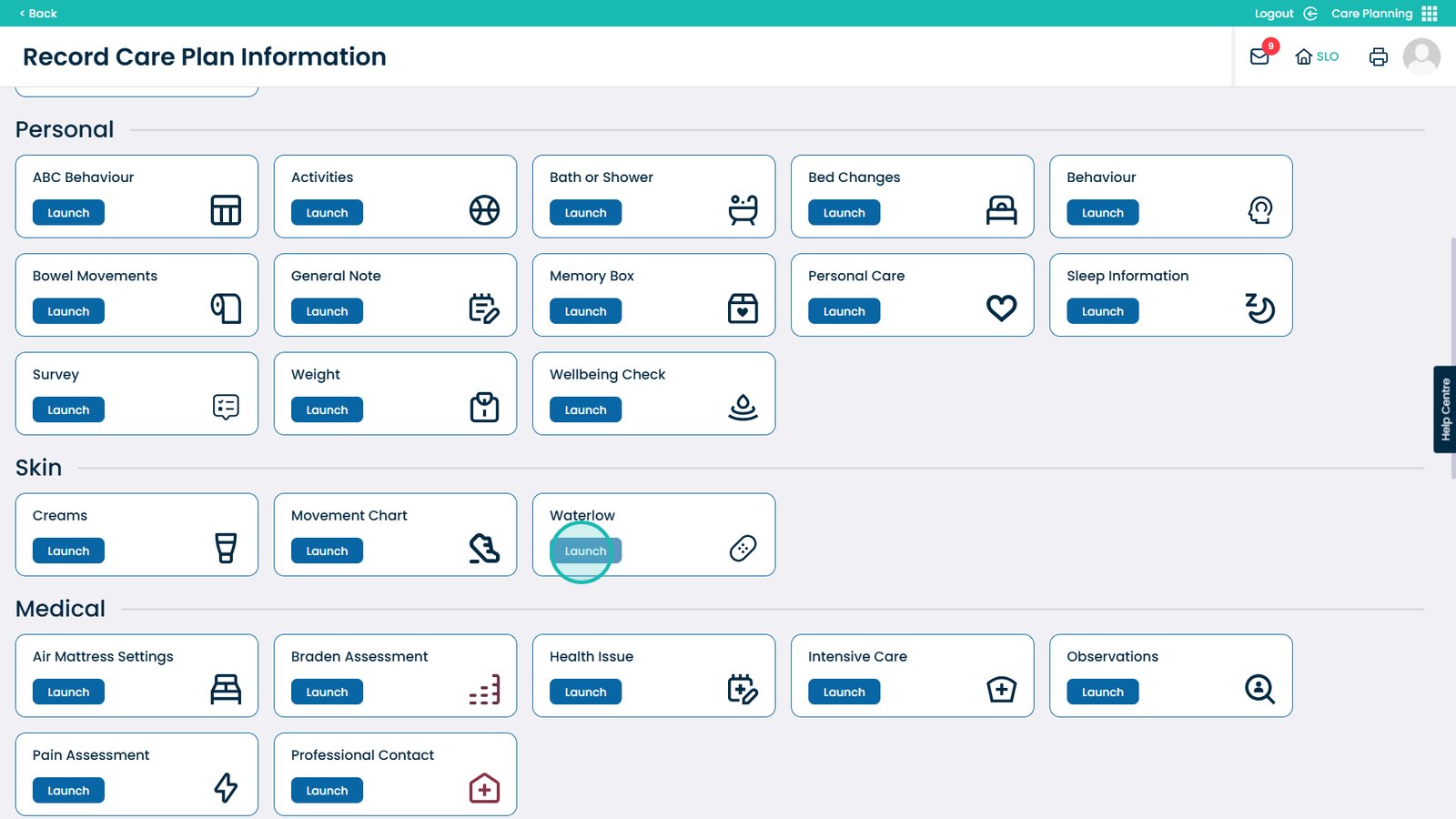The width and height of the screenshot is (1456, 819).
Task: Click the Professional Contact house icon
Action: pos(484,788)
